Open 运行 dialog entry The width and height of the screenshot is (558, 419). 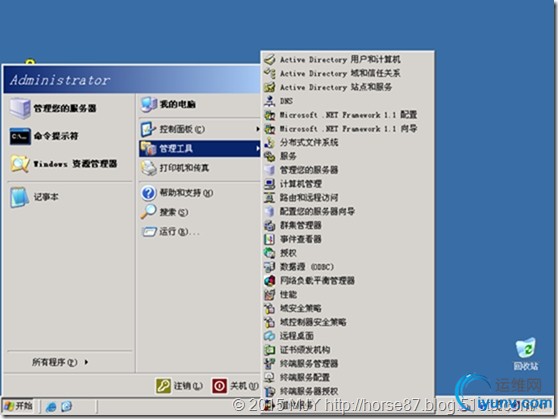pyautogui.click(x=199, y=232)
